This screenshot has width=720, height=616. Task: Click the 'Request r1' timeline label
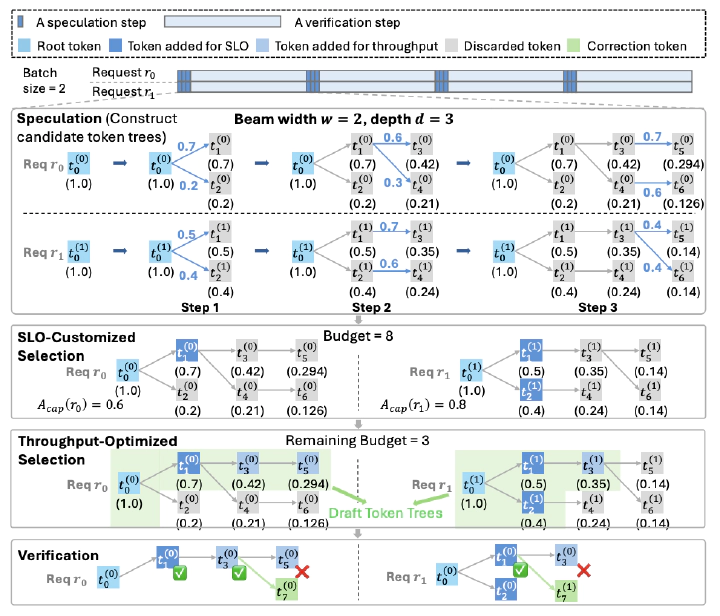coord(123,92)
